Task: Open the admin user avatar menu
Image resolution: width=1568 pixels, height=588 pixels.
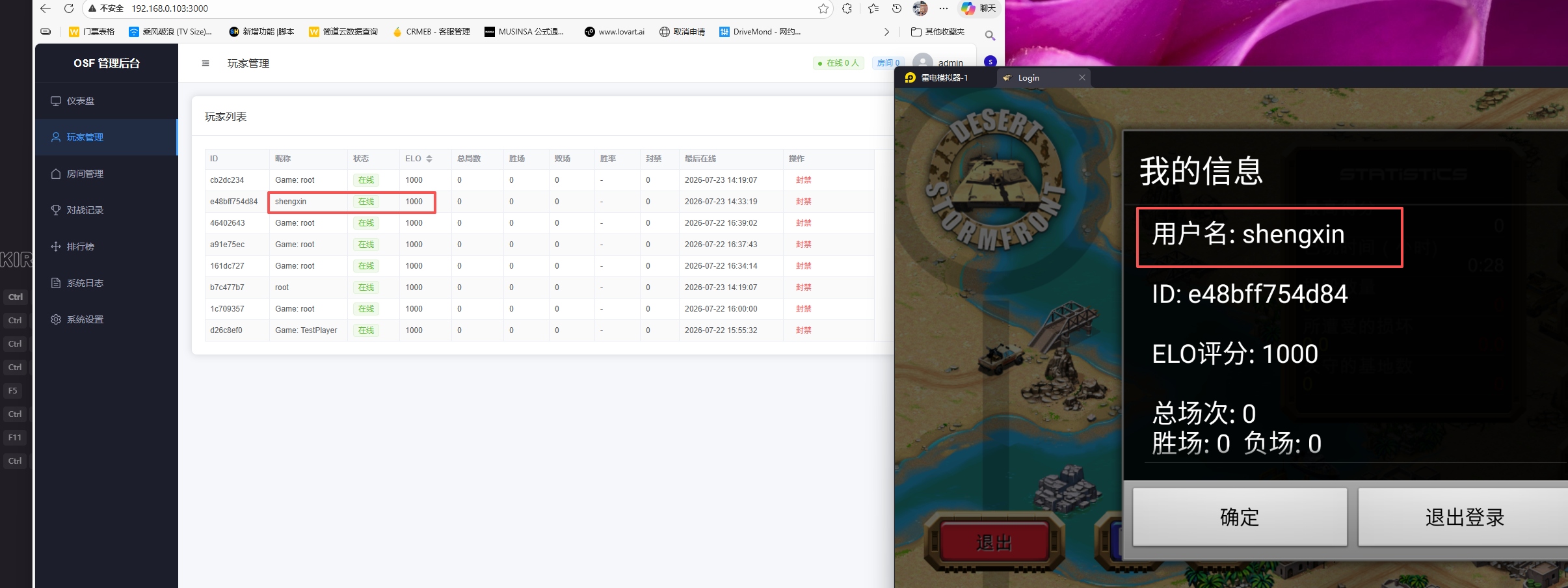Action: pyautogui.click(x=923, y=62)
